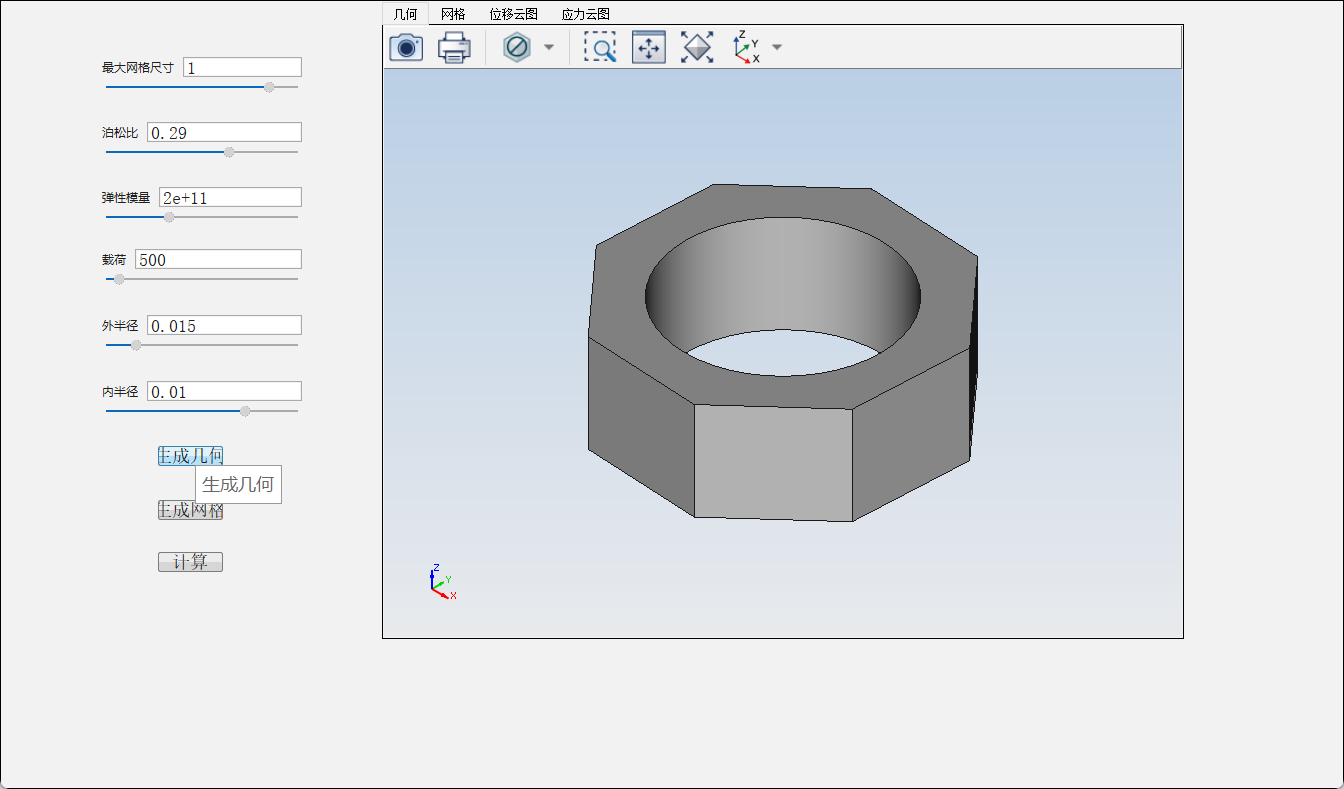Viewport: 1344px width, 789px height.
Task: Switch to the 网格 tab
Action: click(453, 14)
